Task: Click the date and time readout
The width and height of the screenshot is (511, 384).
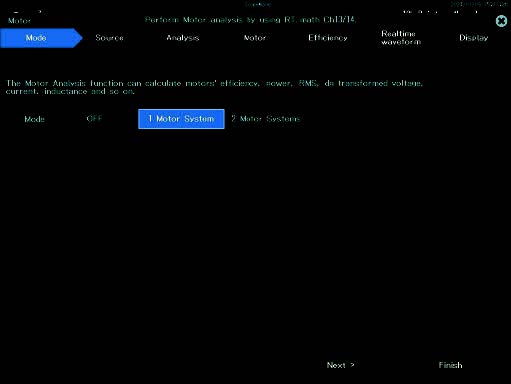Action: pos(479,4)
